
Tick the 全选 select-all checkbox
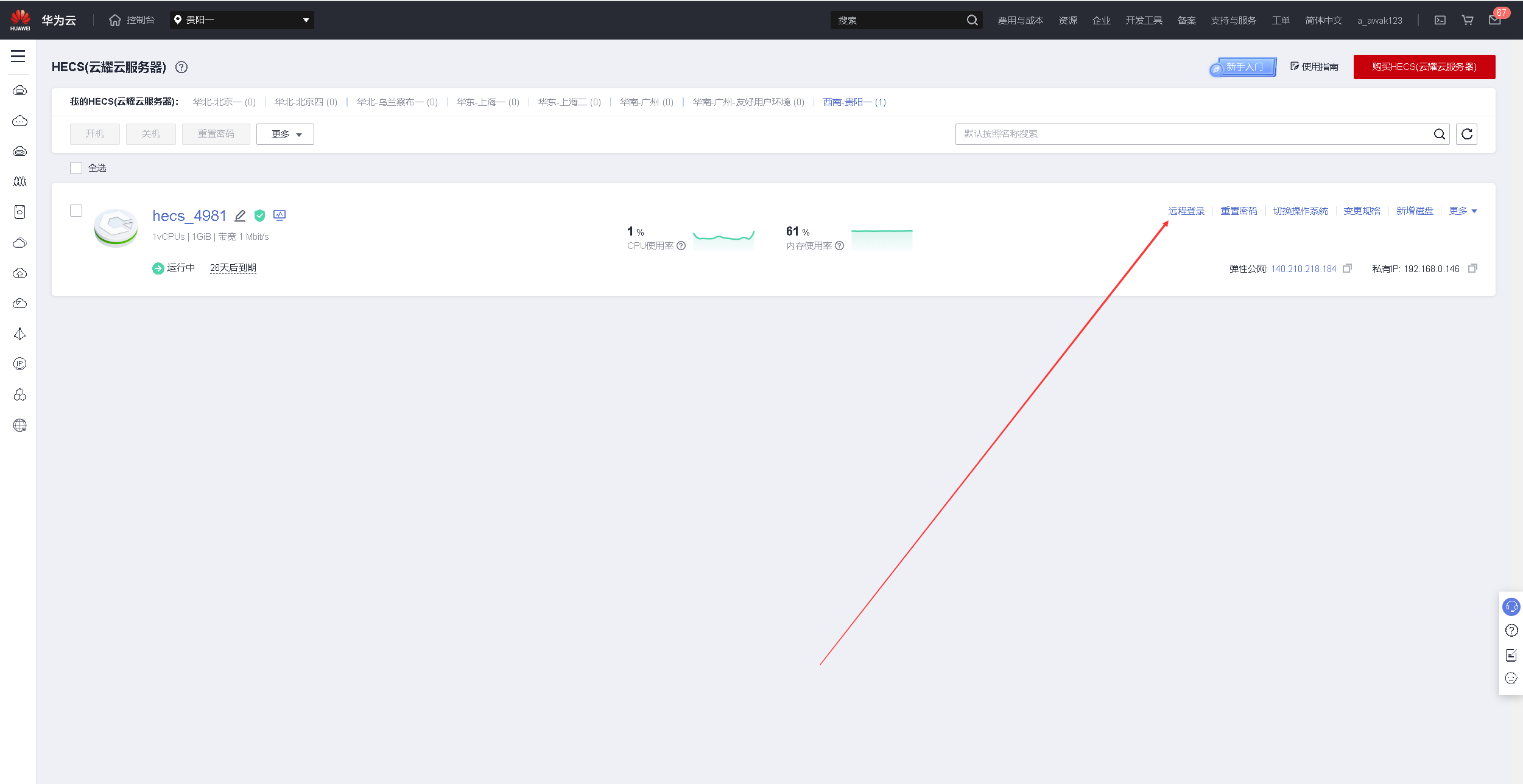76,168
